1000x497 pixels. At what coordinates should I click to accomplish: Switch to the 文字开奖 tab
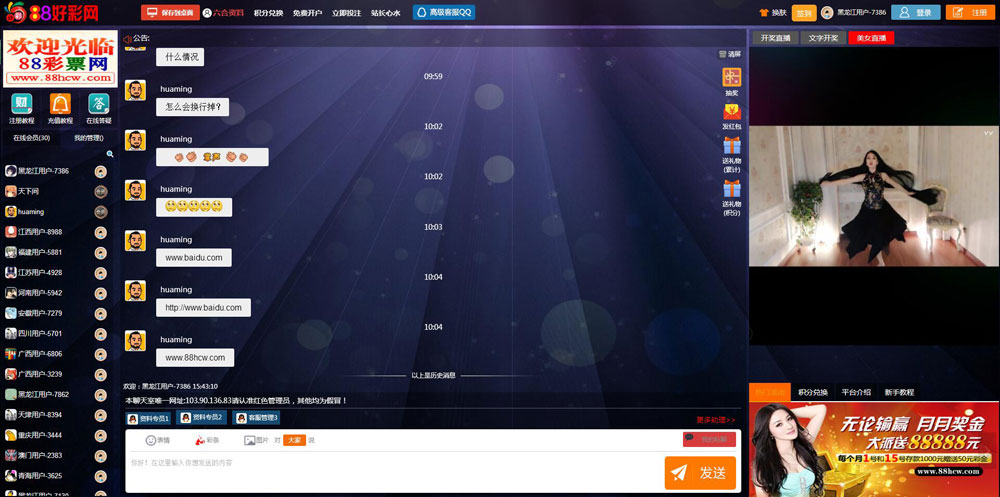823,38
